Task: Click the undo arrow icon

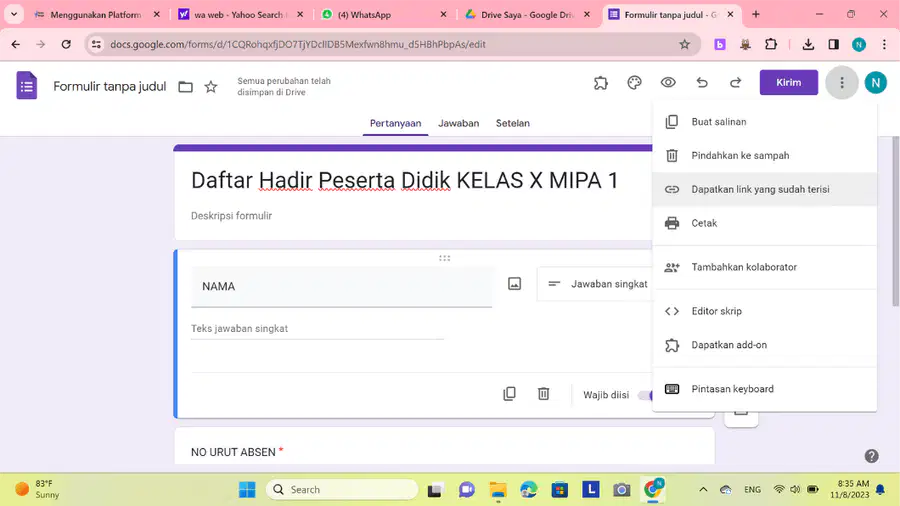Action: point(702,83)
